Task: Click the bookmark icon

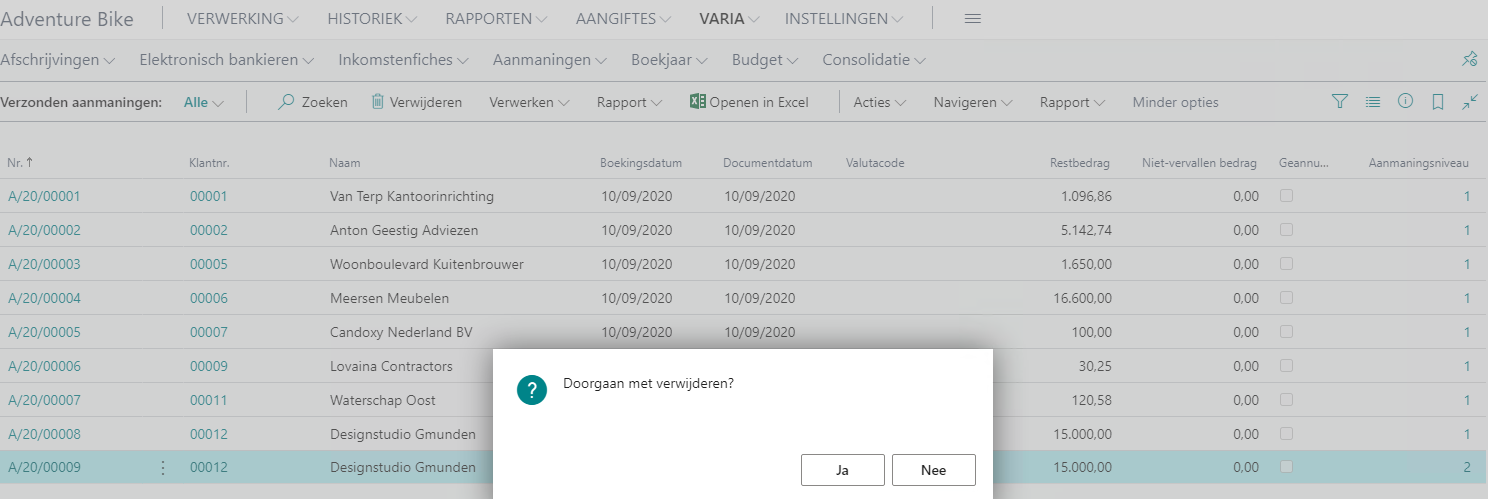Action: (1437, 102)
